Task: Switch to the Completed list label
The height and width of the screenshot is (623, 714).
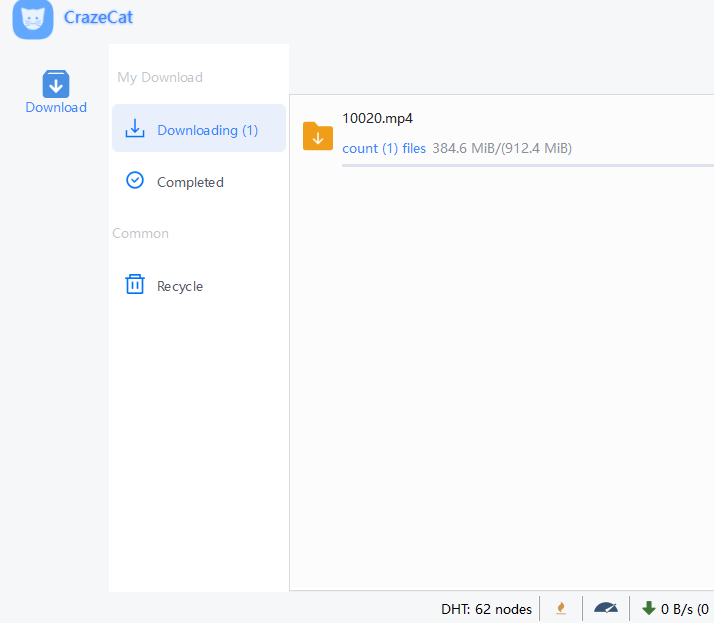Action: 190,182
